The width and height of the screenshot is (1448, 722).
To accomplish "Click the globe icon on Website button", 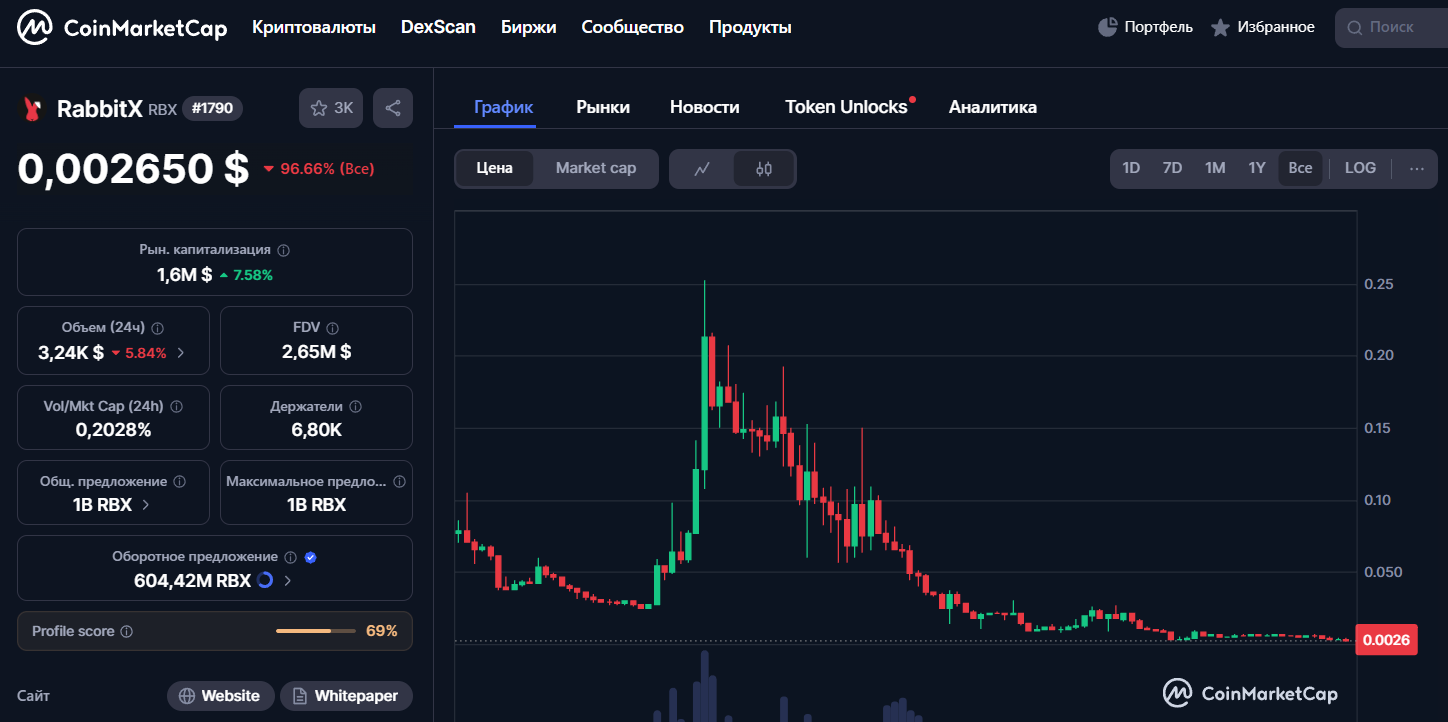I will point(187,696).
